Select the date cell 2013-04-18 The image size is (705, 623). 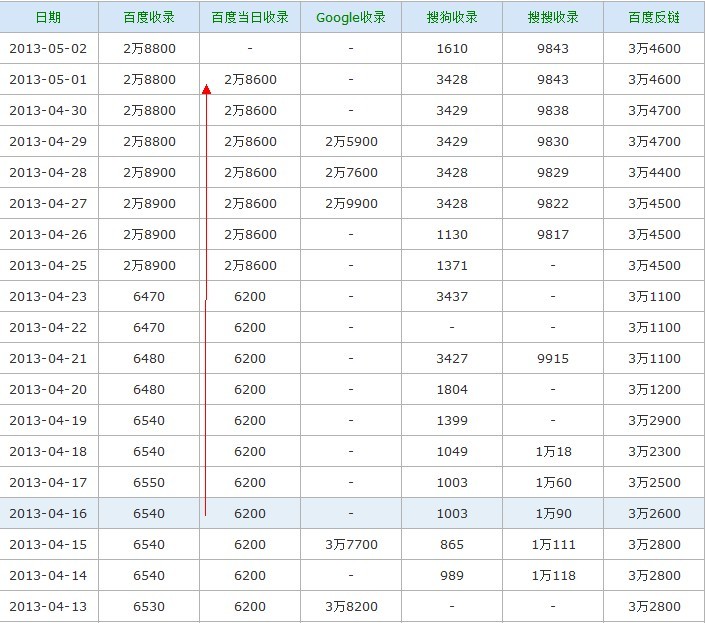[48, 451]
